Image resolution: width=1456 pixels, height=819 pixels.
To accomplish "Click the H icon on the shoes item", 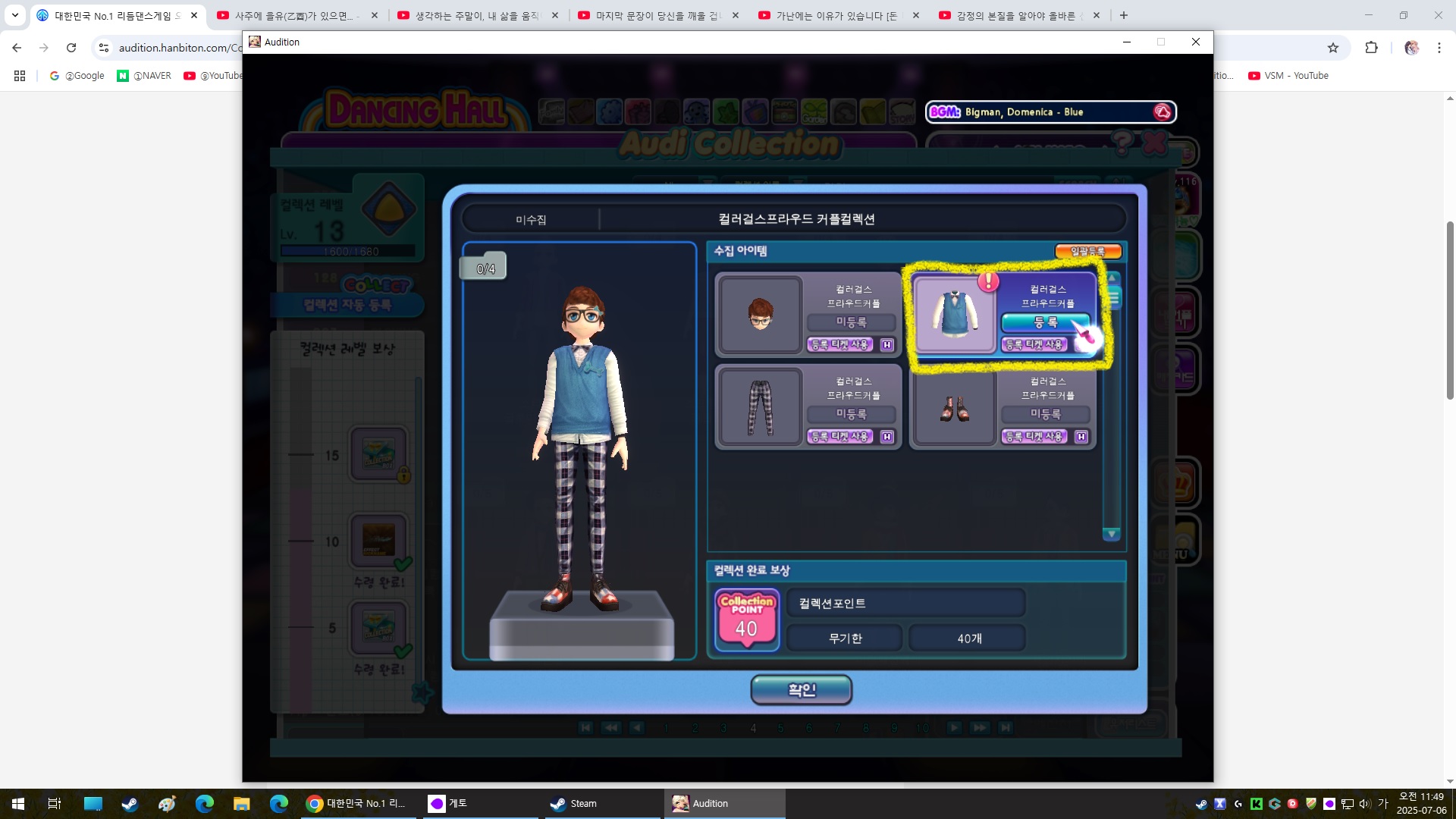I will point(1081,437).
